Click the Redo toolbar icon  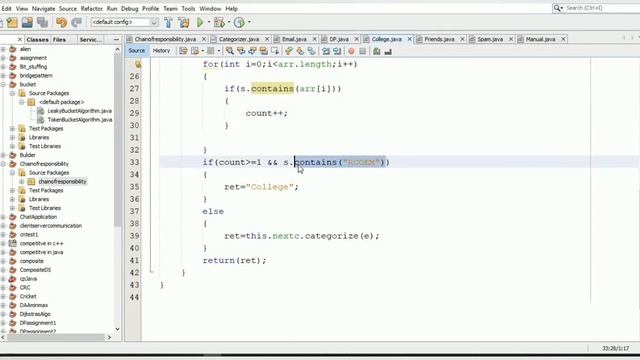[76, 22]
